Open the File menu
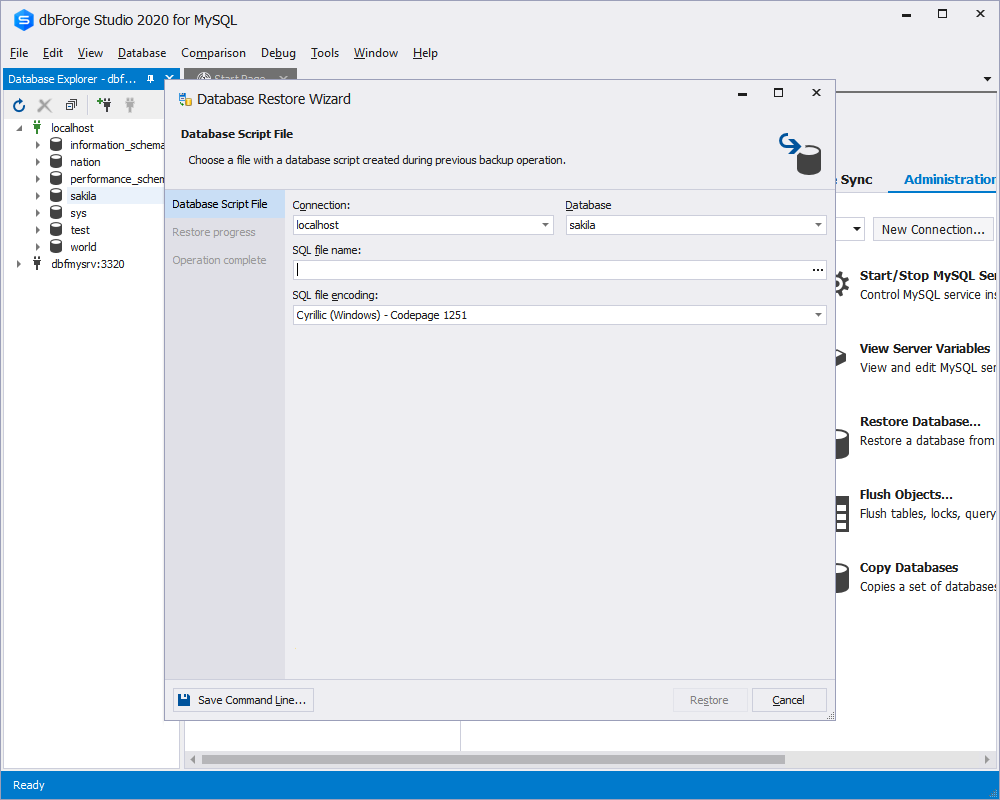 [x=19, y=53]
